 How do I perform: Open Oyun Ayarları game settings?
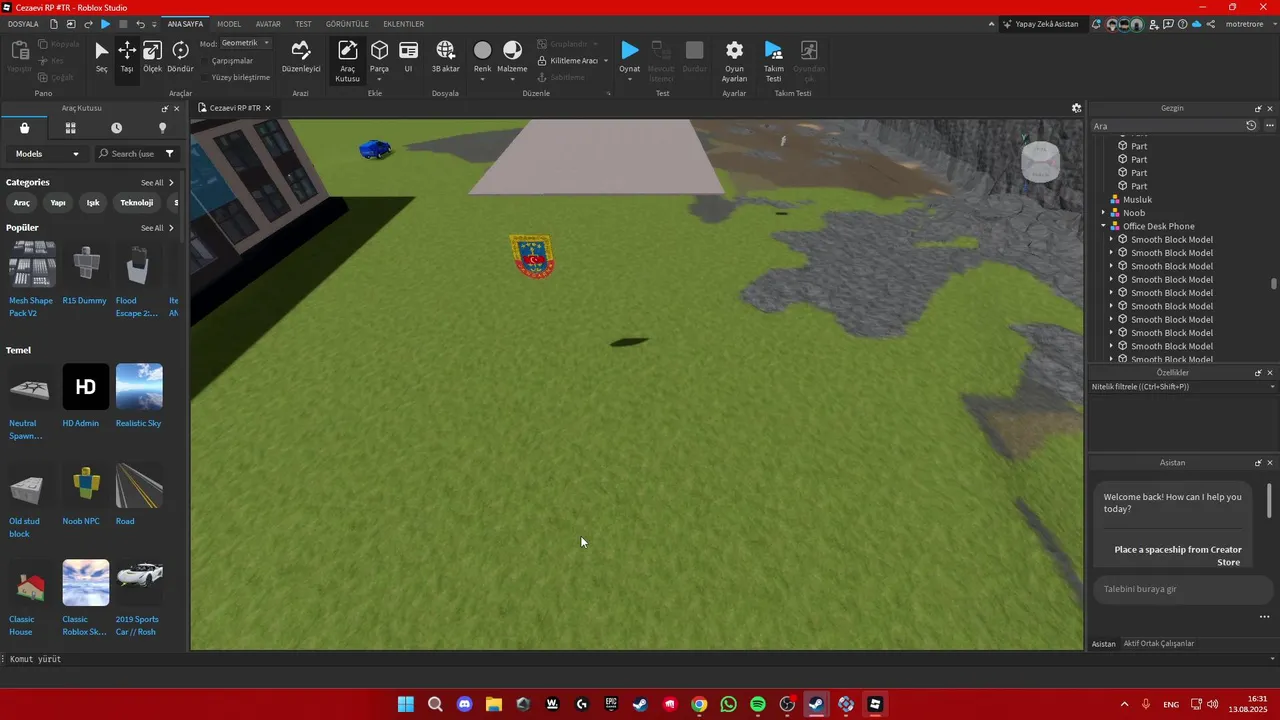734,60
